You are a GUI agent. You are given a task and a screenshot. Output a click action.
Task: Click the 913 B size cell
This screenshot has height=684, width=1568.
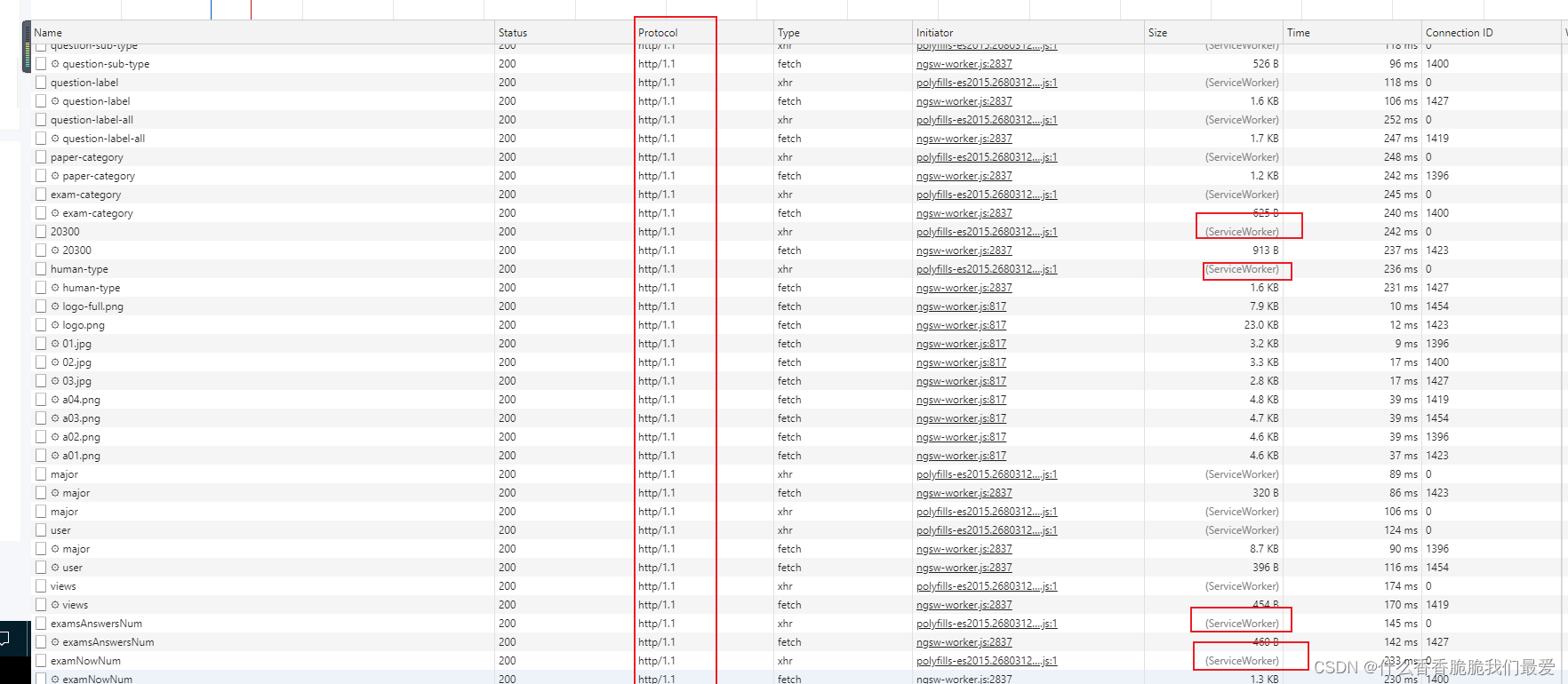click(x=1266, y=251)
